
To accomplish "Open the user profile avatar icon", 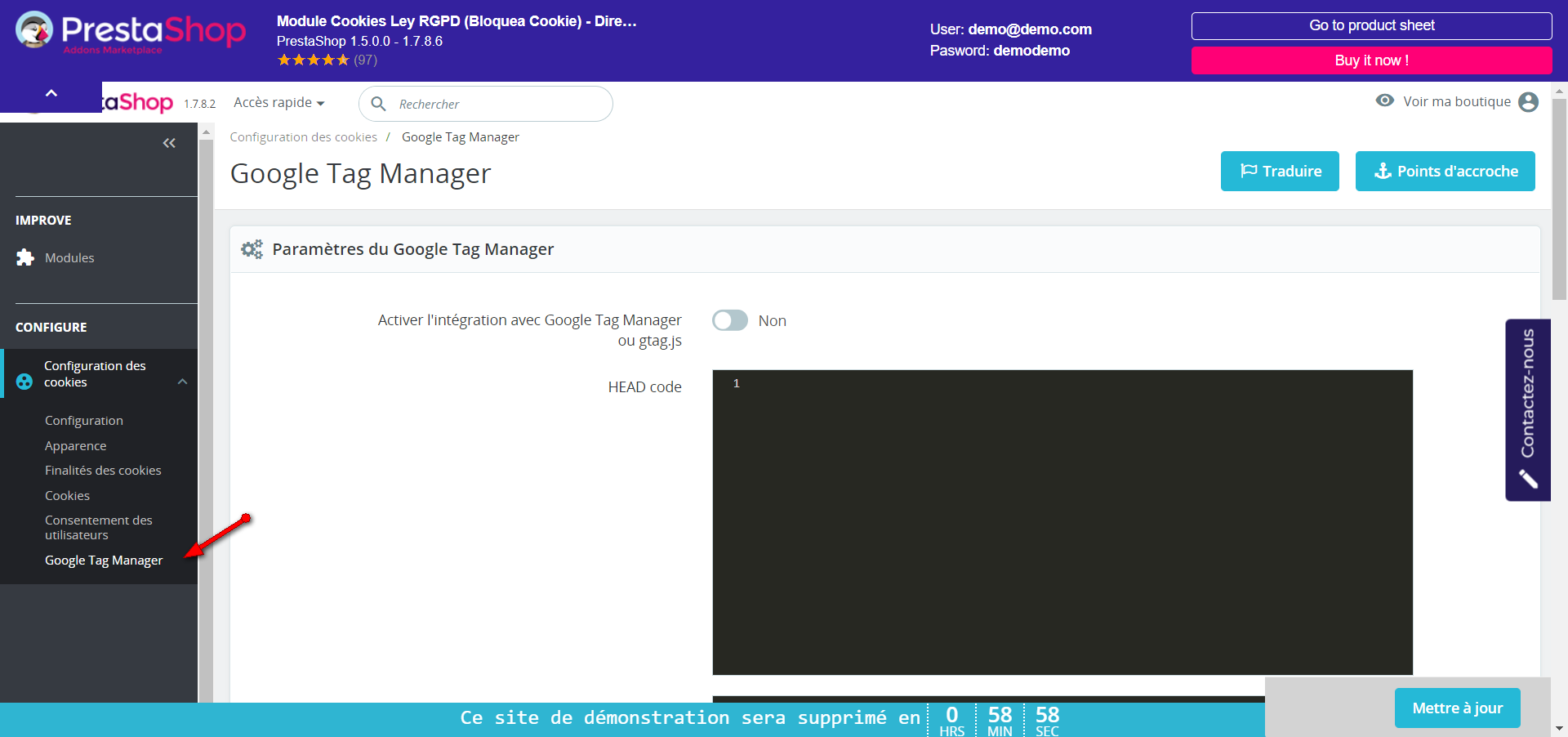I will 1528,101.
